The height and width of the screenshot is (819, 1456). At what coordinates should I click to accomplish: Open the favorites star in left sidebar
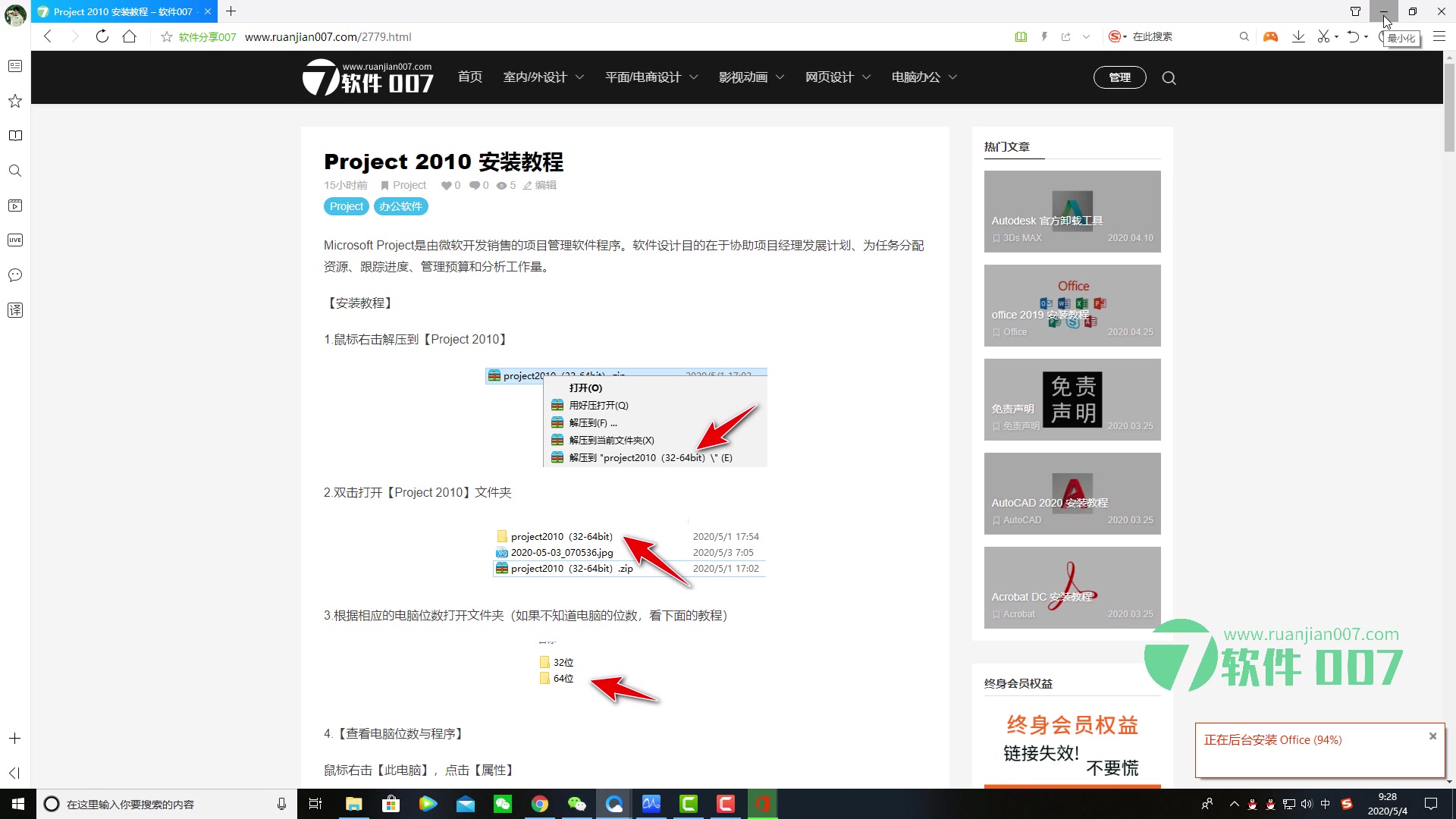click(15, 101)
